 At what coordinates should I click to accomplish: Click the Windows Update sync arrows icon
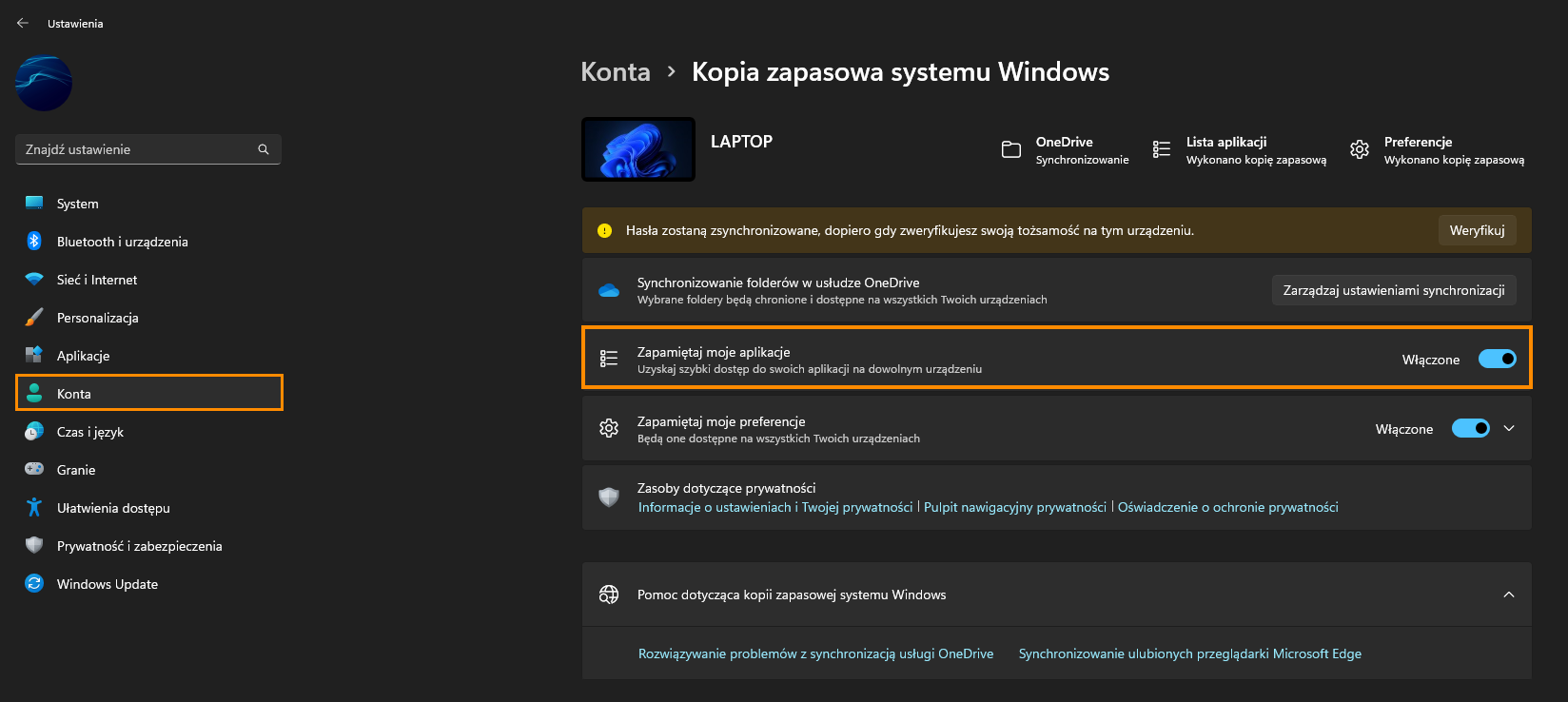[x=34, y=583]
